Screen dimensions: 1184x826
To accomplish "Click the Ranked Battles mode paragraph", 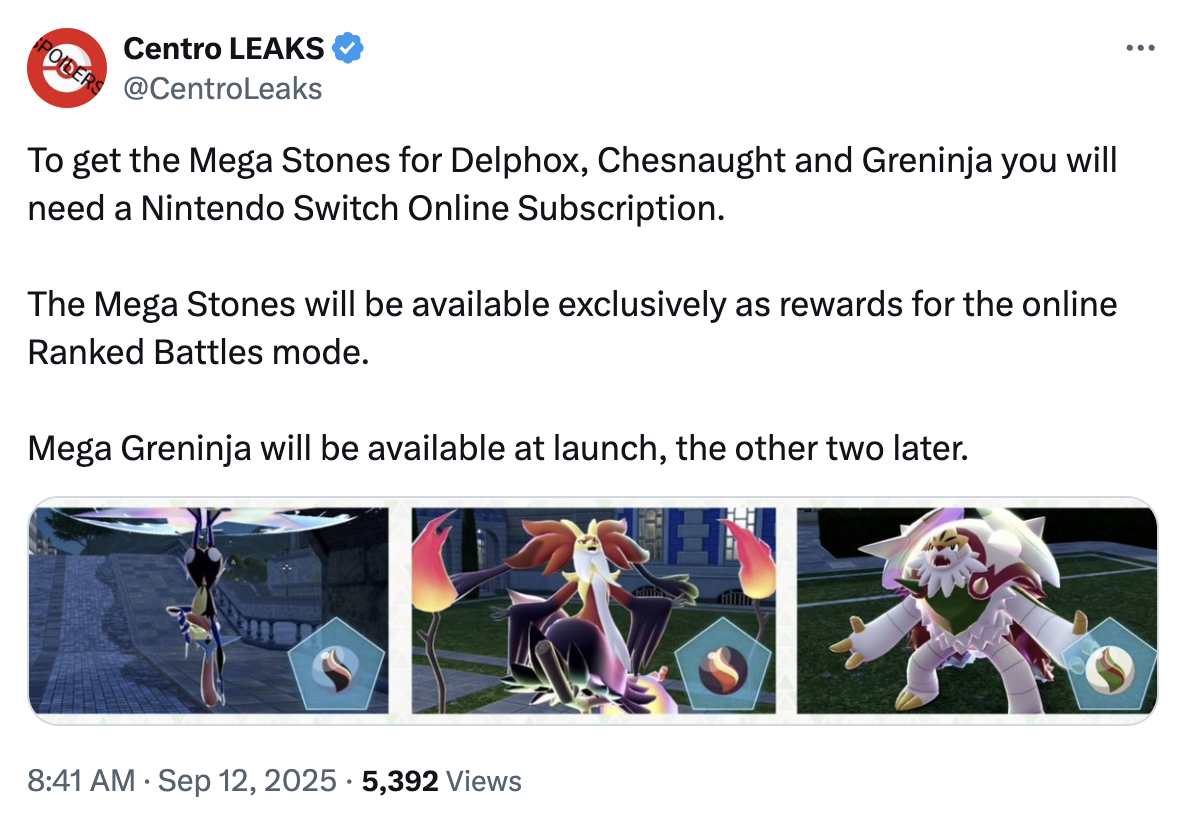I will click(572, 328).
